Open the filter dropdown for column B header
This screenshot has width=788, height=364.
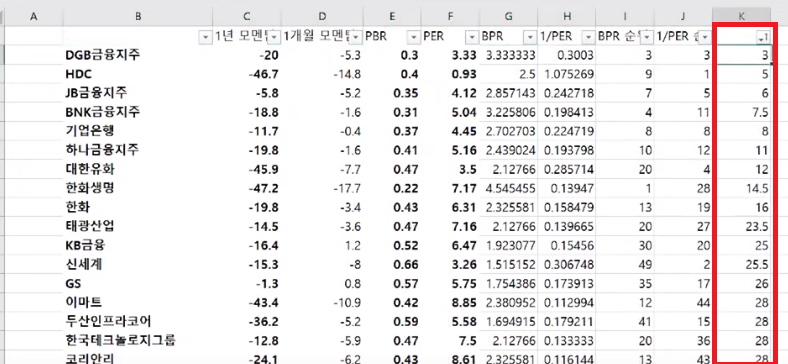(205, 37)
